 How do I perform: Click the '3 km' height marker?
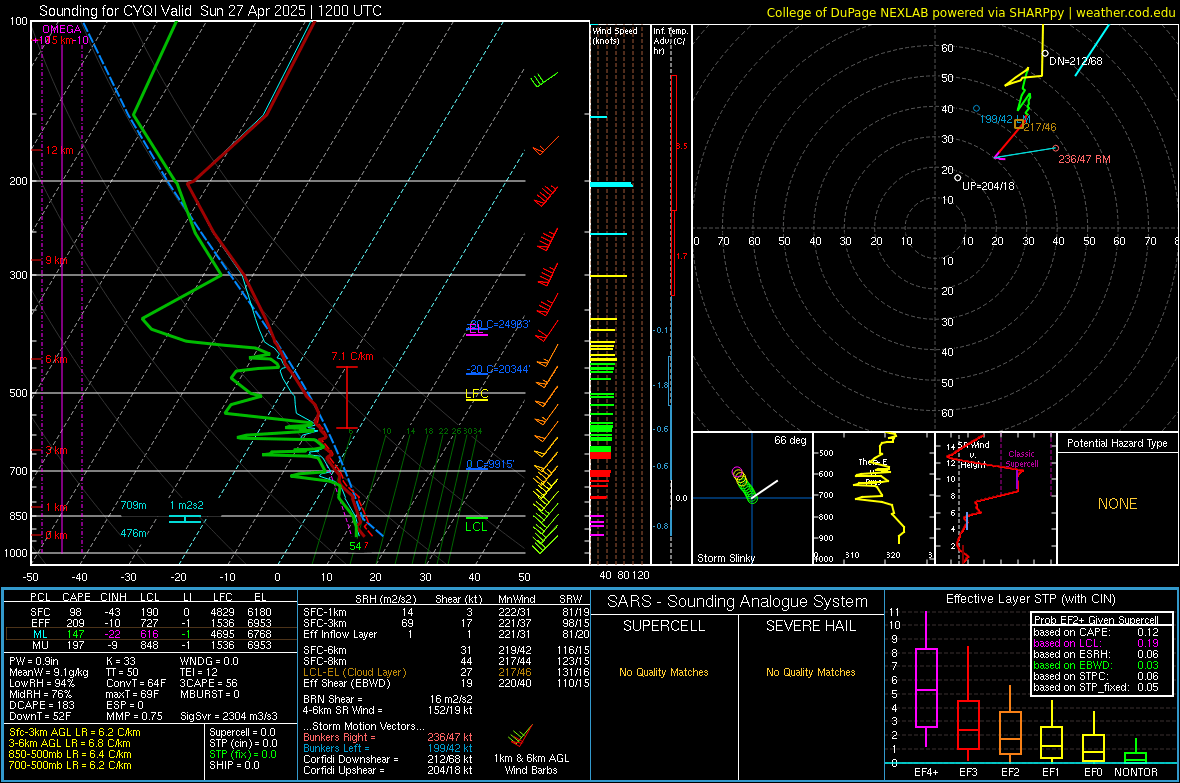[x=56, y=450]
